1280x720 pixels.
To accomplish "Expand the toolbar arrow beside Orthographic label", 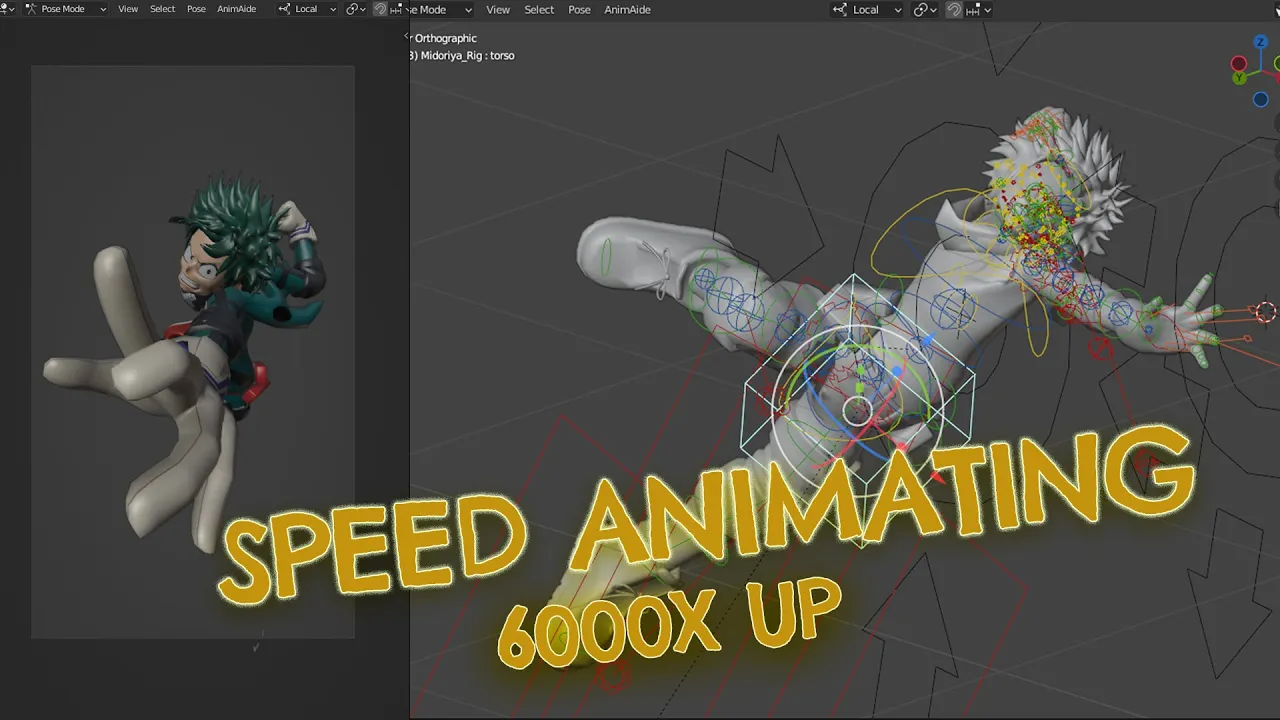I will coord(408,38).
